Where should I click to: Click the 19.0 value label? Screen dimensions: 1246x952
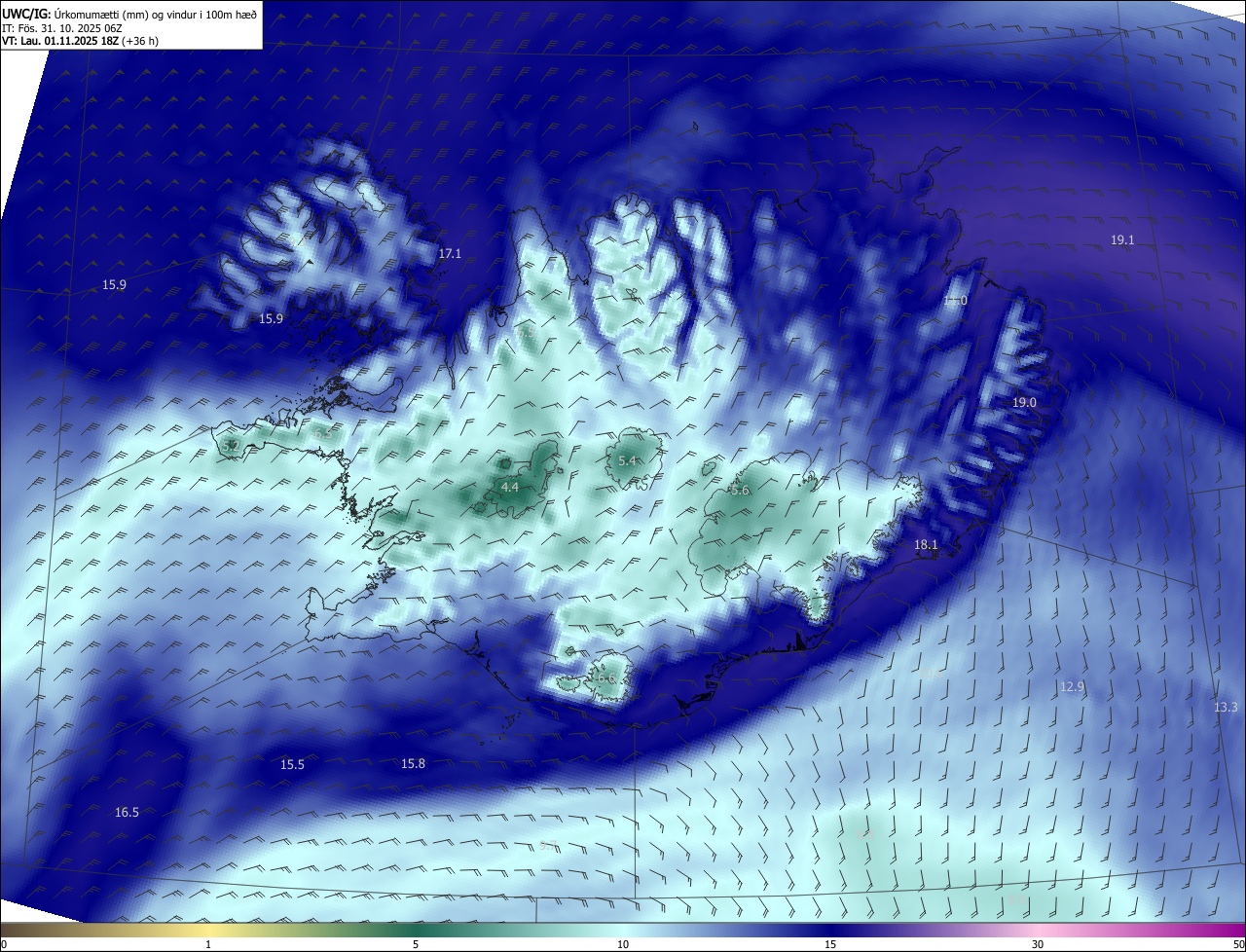1024,402
